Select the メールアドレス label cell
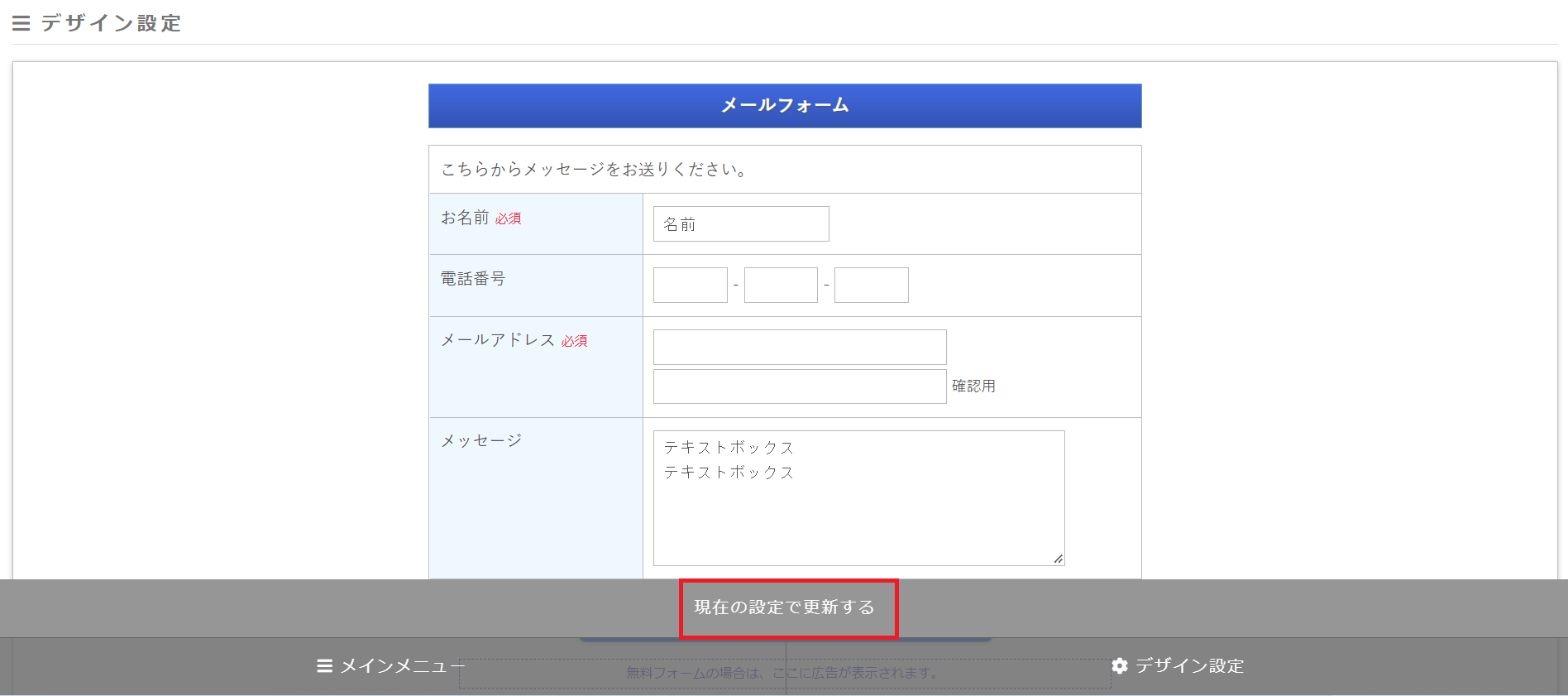1568x696 pixels. [536, 367]
